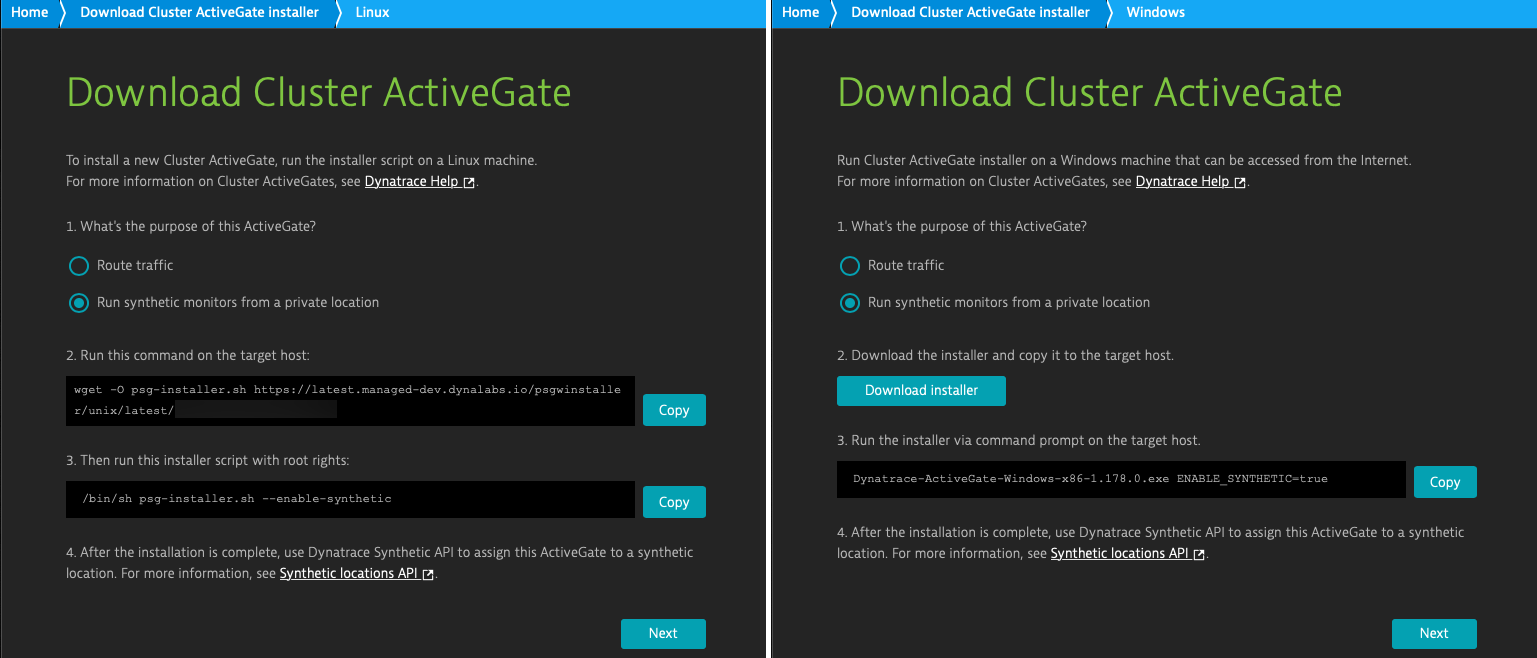Click the Dynatrace-ActiveGate-Windows exe command box

pos(1121,480)
